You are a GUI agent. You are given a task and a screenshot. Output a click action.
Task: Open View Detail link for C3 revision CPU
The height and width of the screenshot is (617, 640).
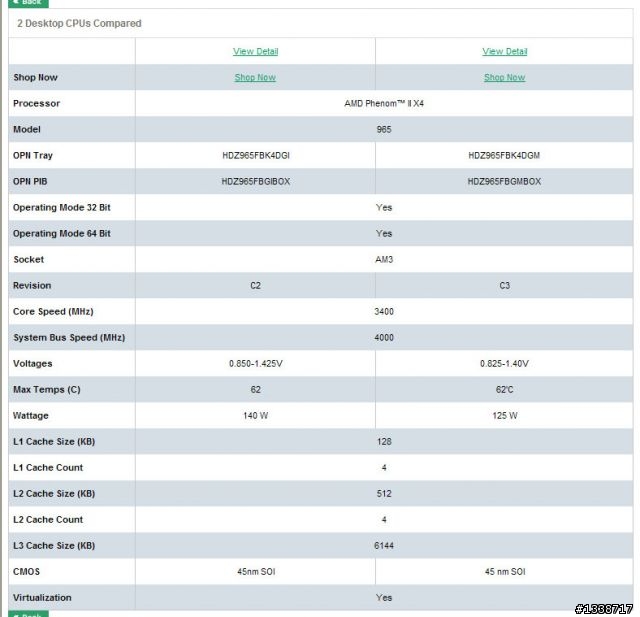[505, 51]
